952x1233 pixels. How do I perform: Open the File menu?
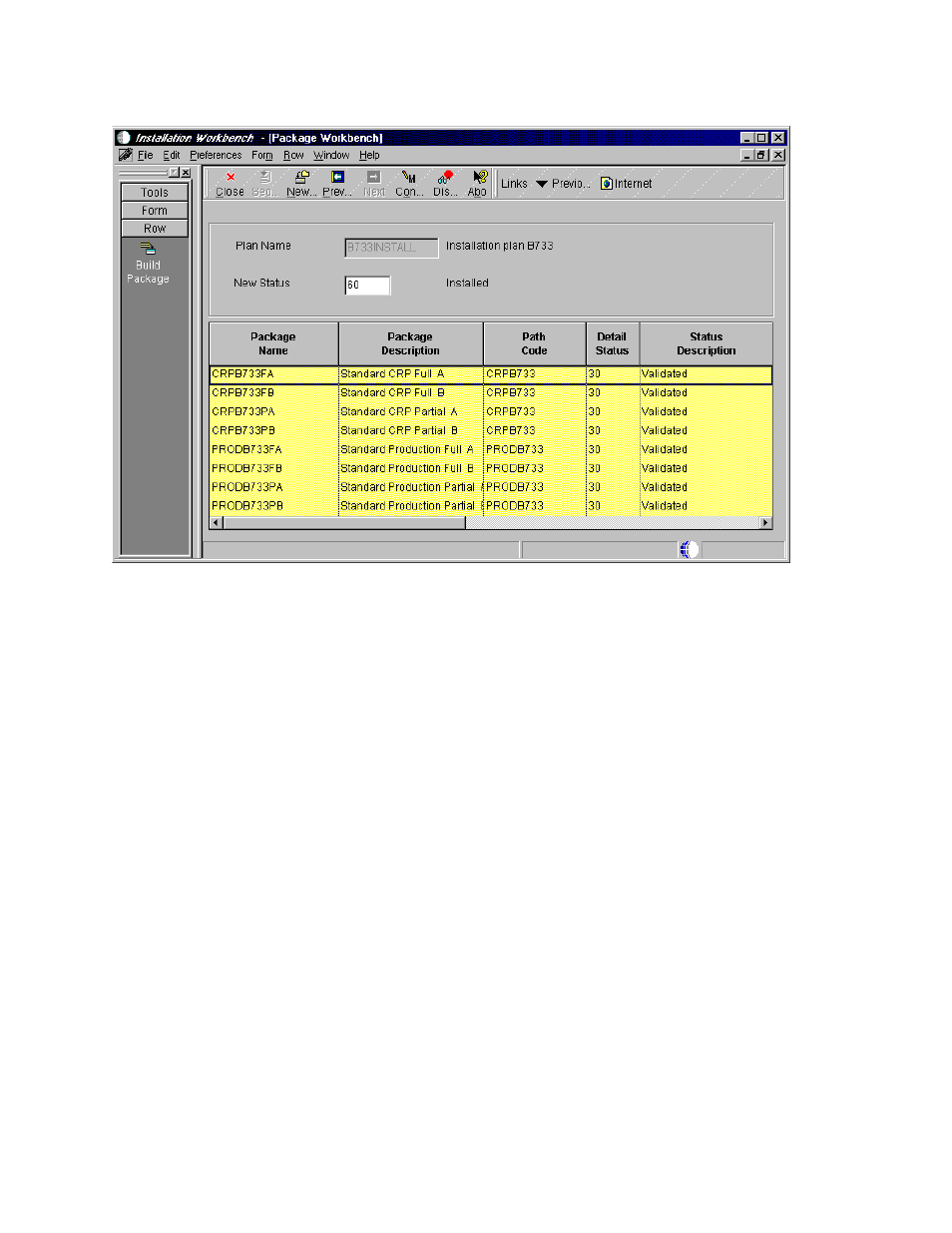[x=146, y=156]
